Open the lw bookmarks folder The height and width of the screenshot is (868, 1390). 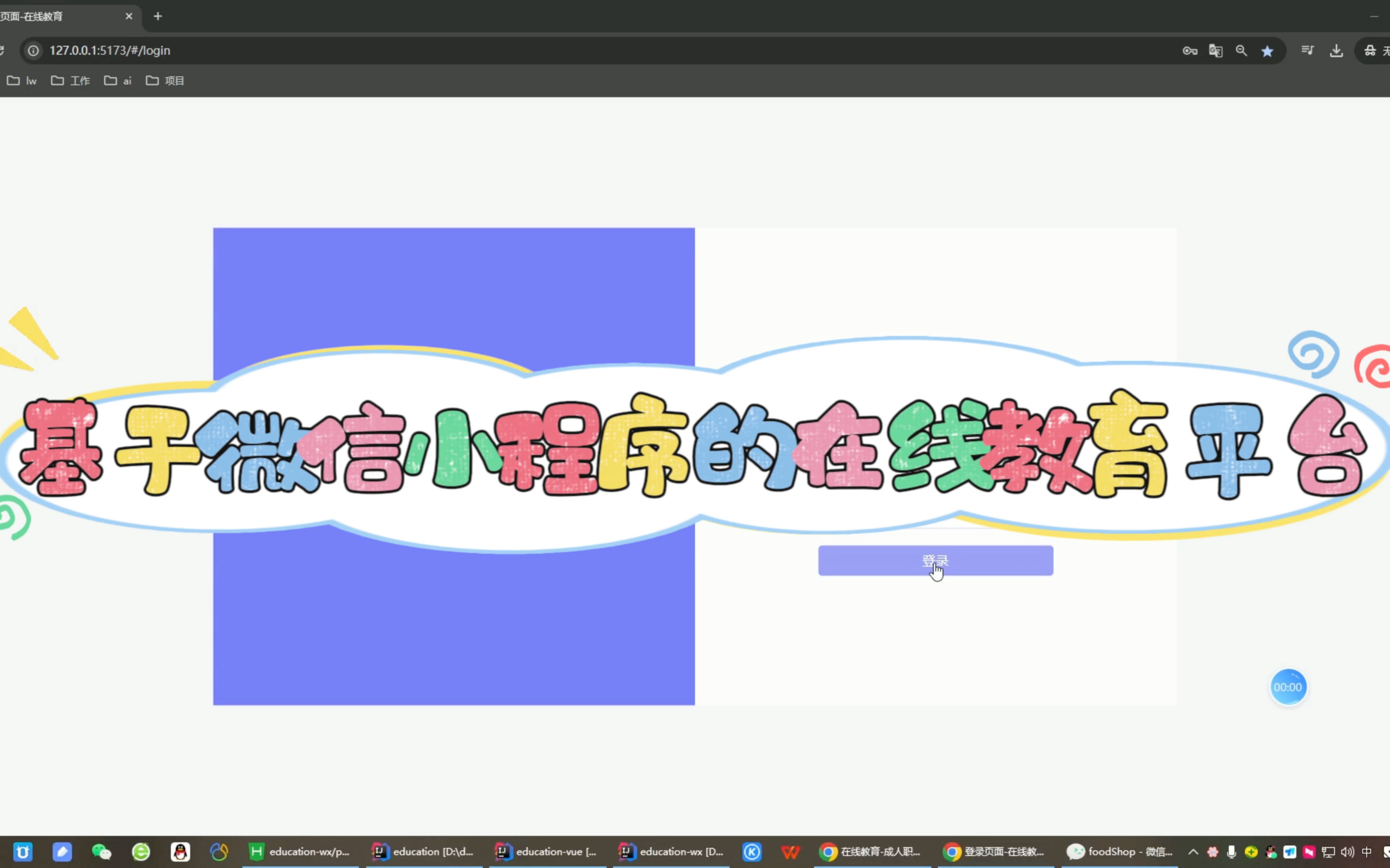point(22,81)
